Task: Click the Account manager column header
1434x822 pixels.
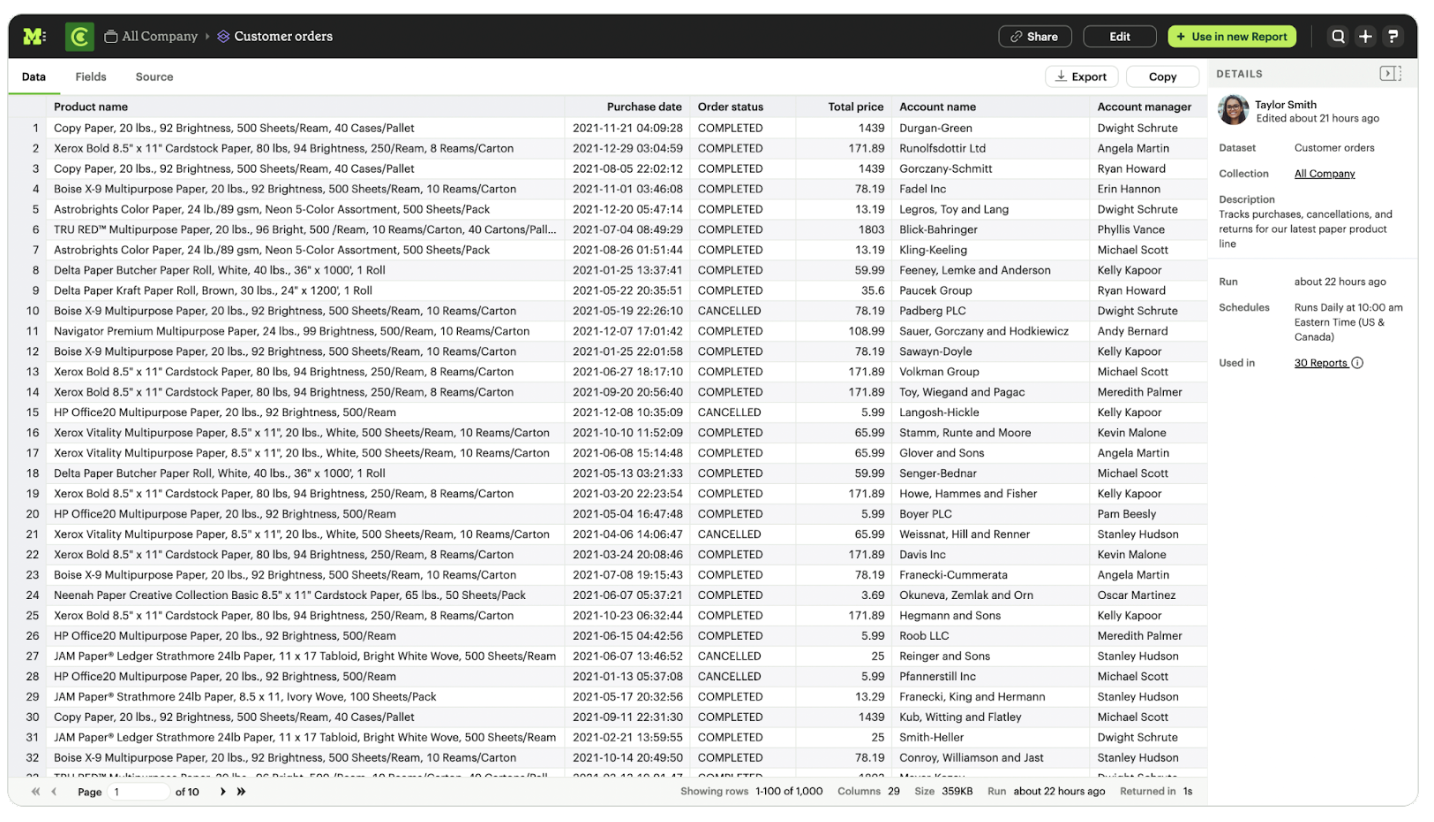Action: click(1148, 107)
